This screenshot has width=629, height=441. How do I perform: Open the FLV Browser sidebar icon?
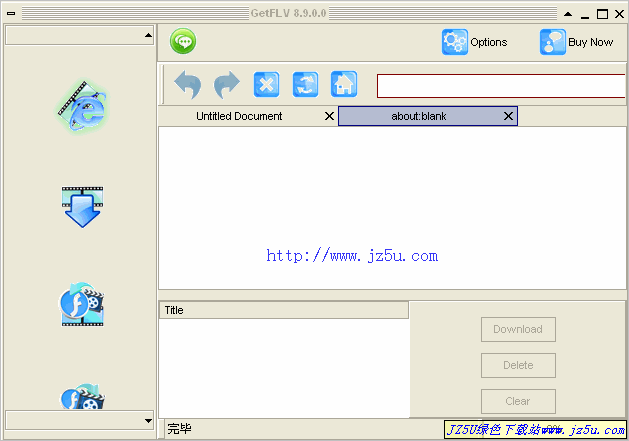click(82, 106)
